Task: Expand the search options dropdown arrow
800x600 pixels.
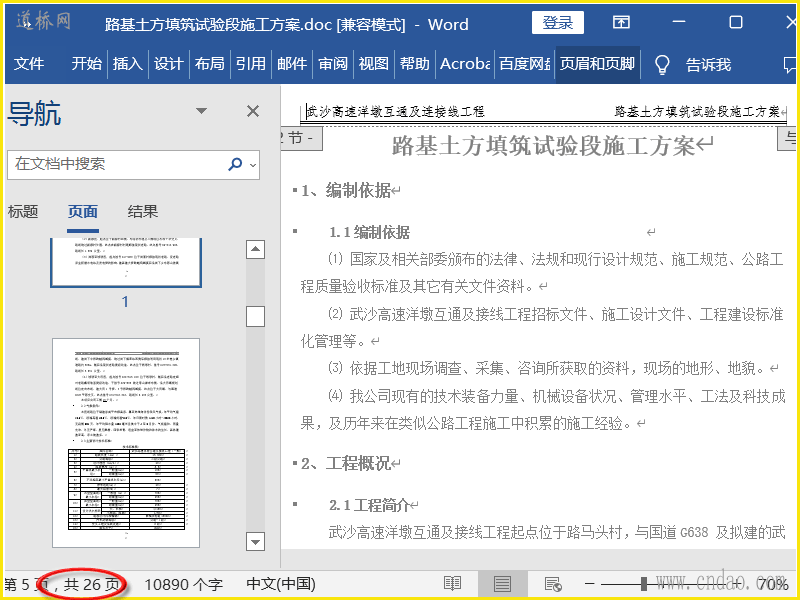Action: coord(253,165)
